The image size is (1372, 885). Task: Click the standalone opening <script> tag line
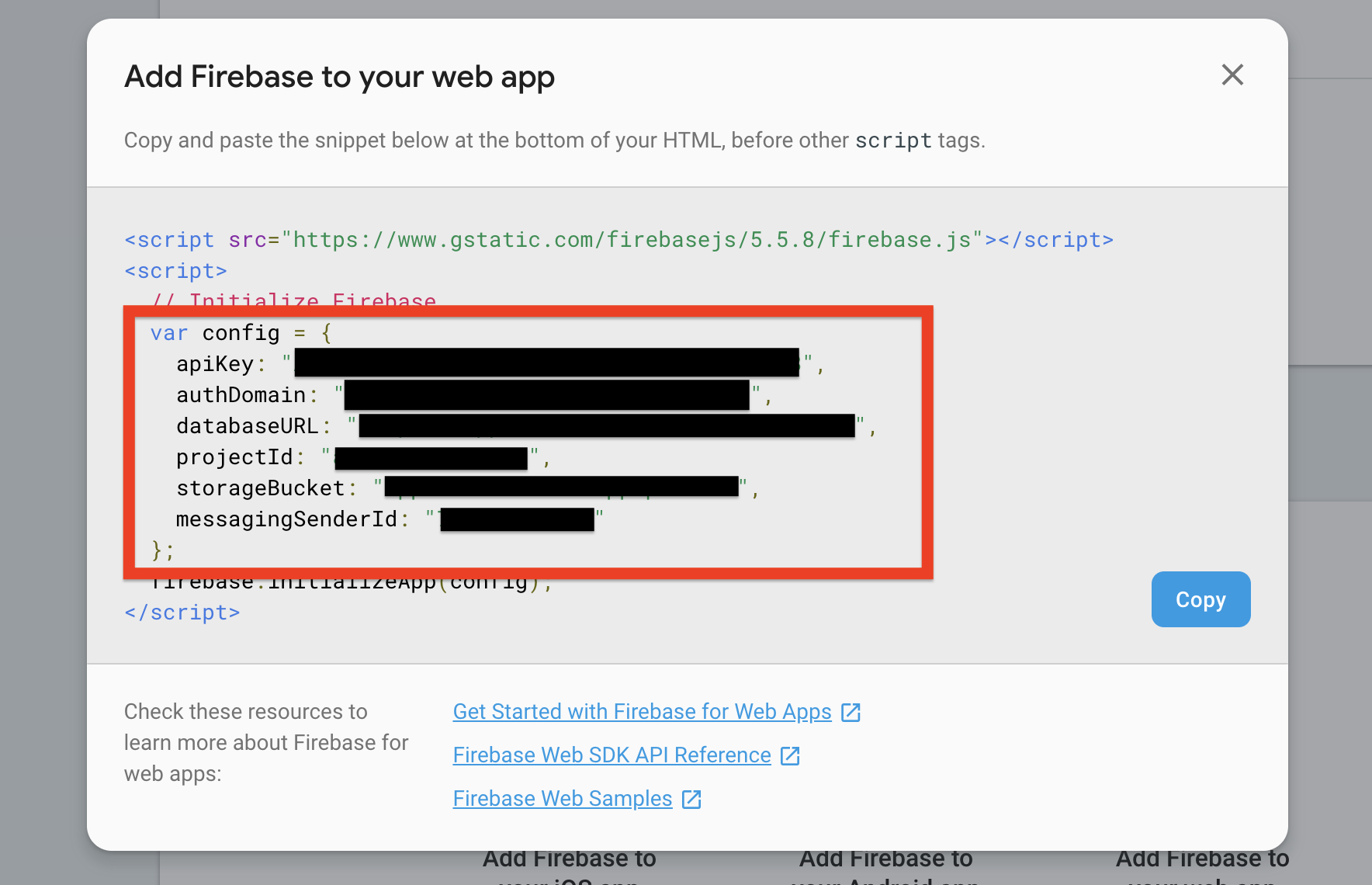[175, 271]
